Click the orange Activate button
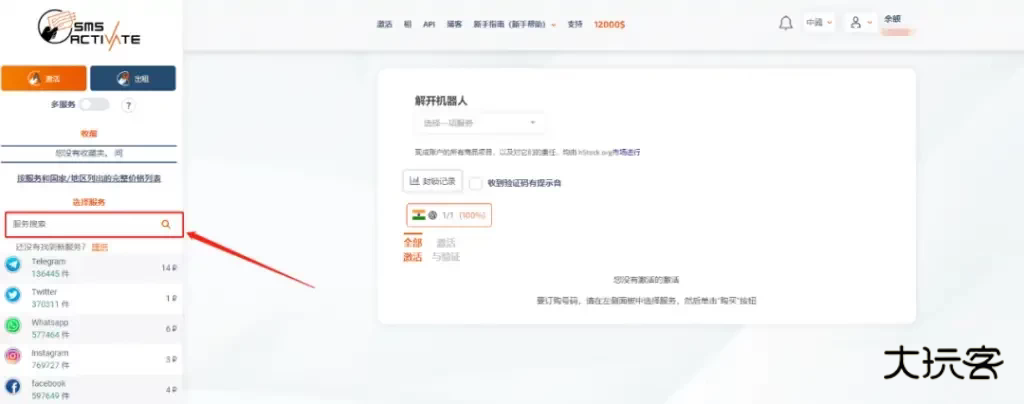The image size is (1024, 404). [43, 78]
